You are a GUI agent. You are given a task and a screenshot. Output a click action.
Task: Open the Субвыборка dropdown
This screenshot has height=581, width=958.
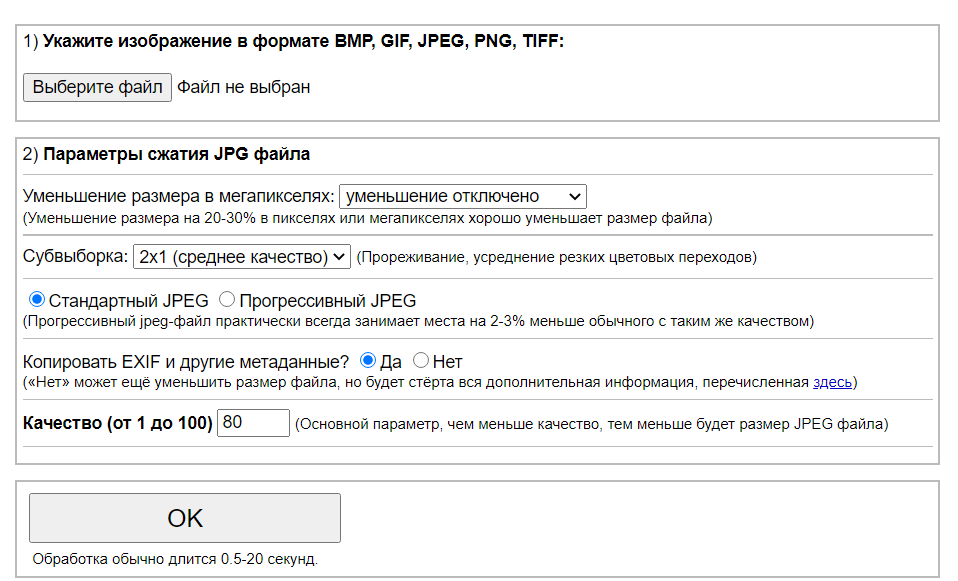pos(242,257)
